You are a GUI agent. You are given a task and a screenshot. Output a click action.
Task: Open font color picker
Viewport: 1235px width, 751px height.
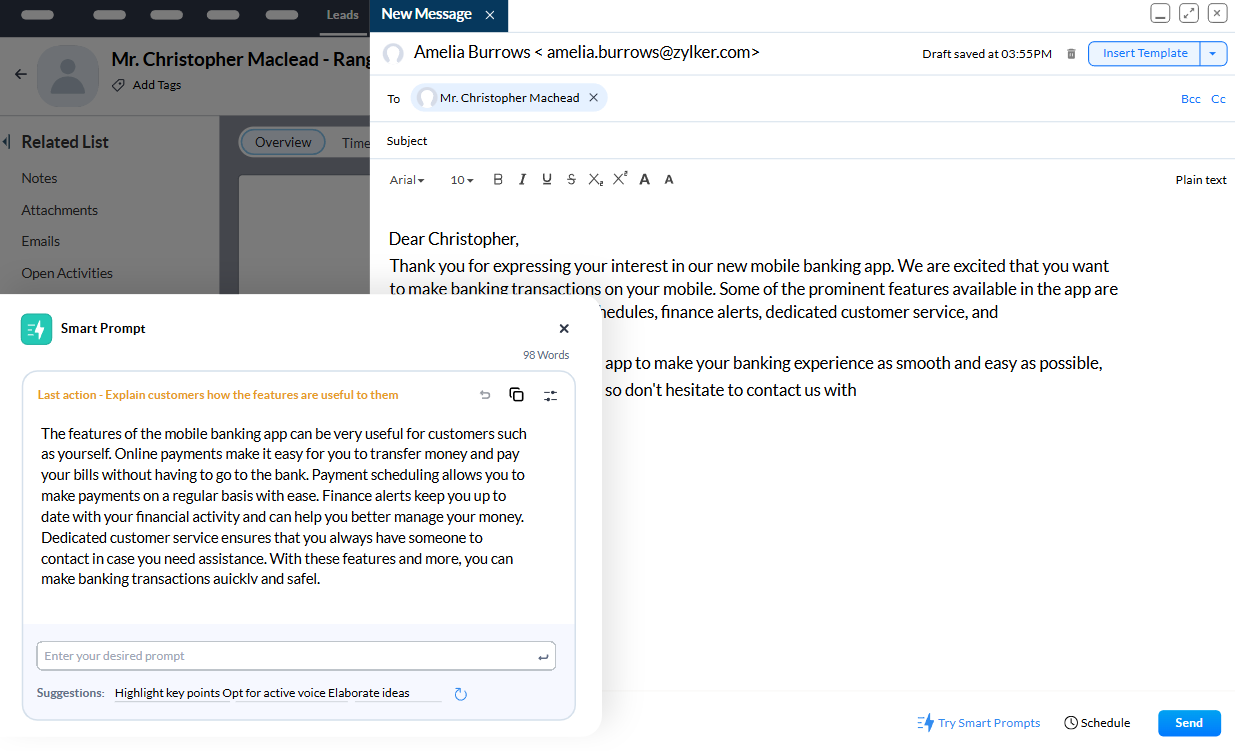645,180
